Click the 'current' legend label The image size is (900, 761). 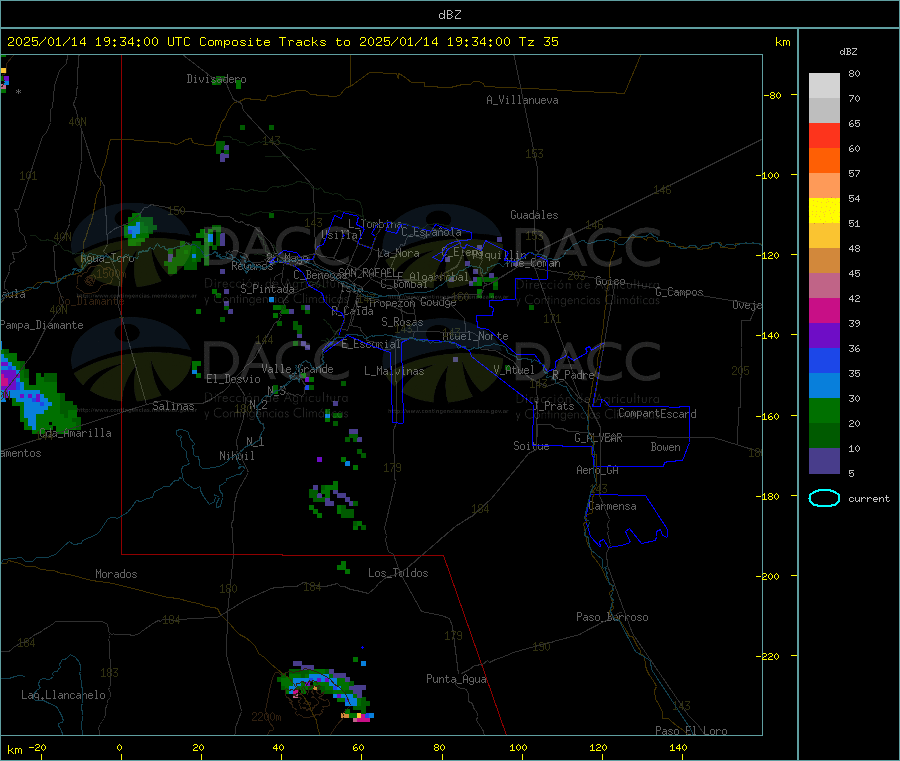869,499
